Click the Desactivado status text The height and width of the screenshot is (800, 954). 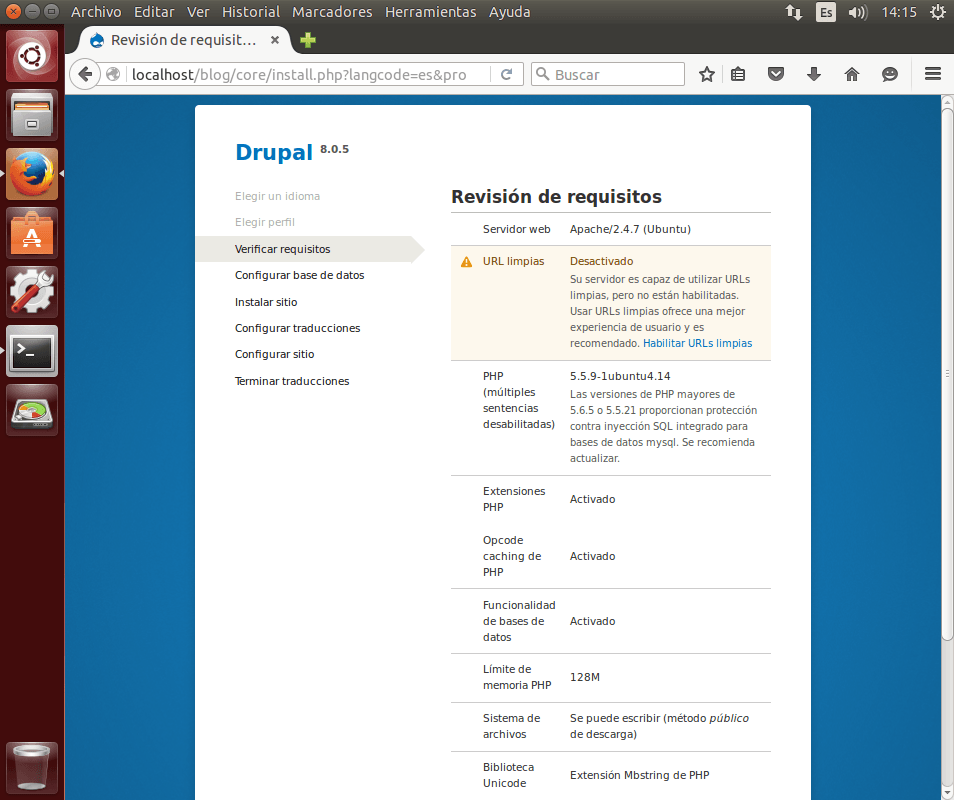point(601,261)
